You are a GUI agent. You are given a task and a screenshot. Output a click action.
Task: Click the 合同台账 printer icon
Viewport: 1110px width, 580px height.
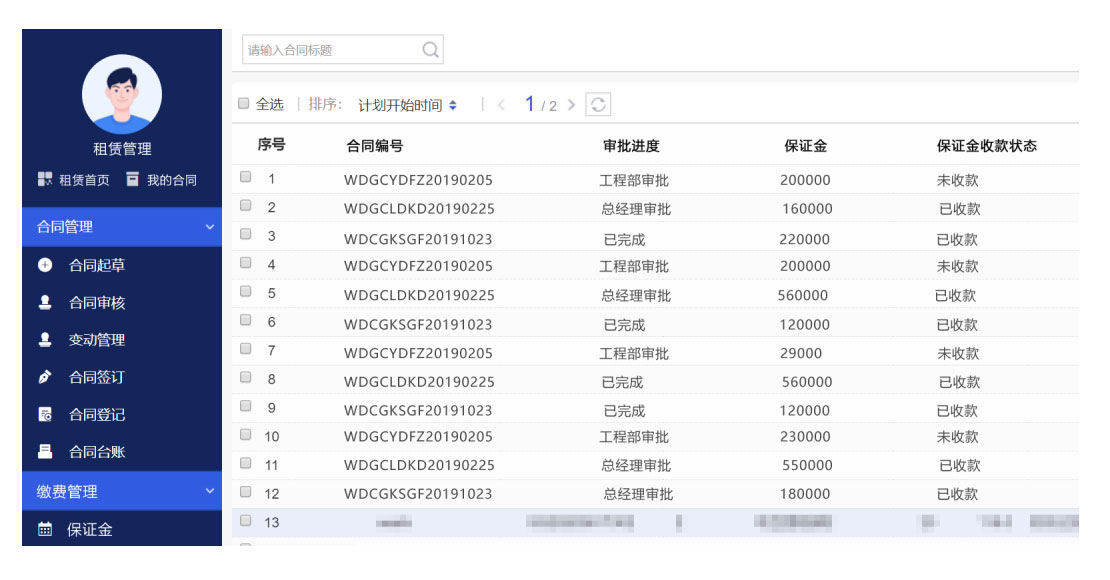(x=45, y=451)
